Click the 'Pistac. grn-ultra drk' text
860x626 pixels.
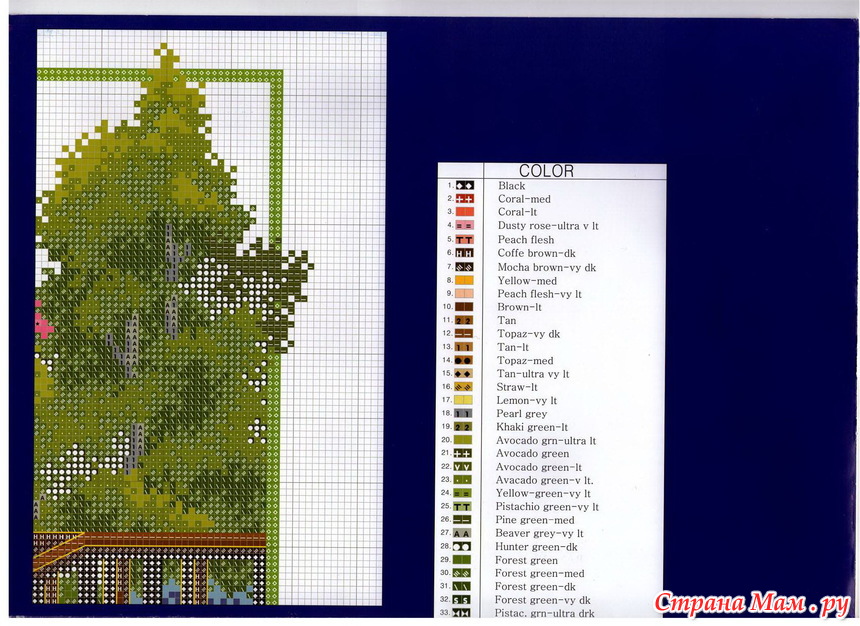click(x=544, y=613)
